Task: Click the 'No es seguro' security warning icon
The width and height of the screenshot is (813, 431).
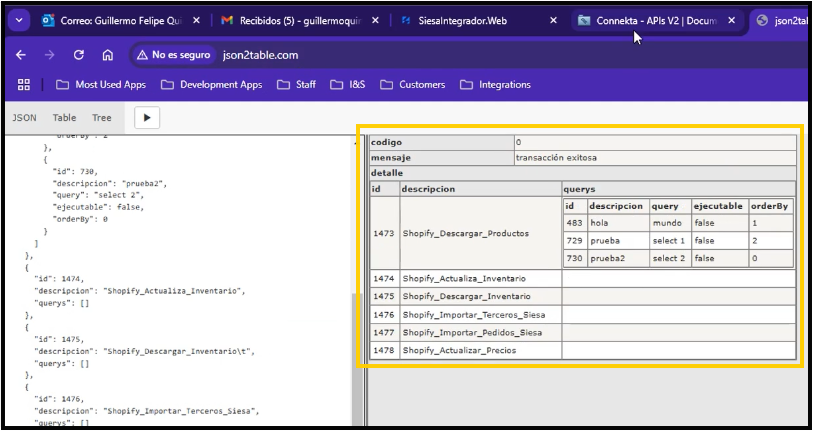Action: click(142, 55)
